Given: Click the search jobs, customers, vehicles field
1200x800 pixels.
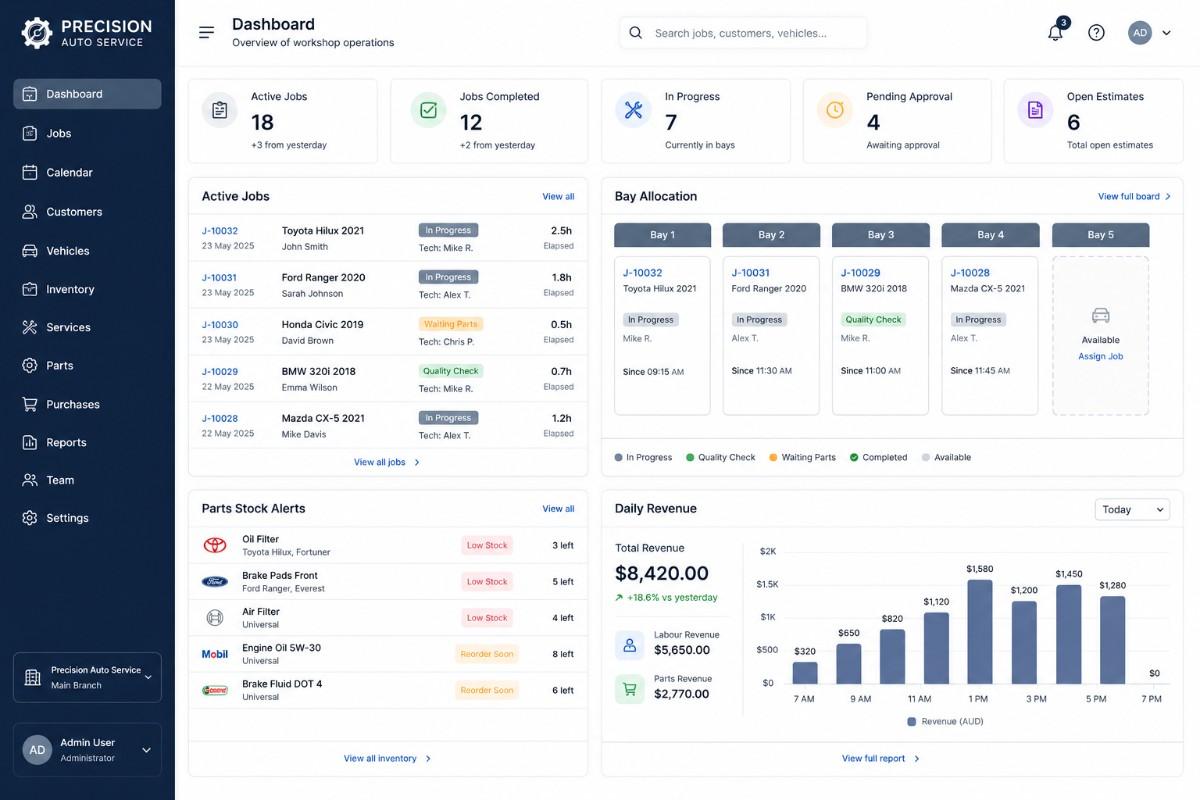Looking at the screenshot, I should click(x=743, y=33).
